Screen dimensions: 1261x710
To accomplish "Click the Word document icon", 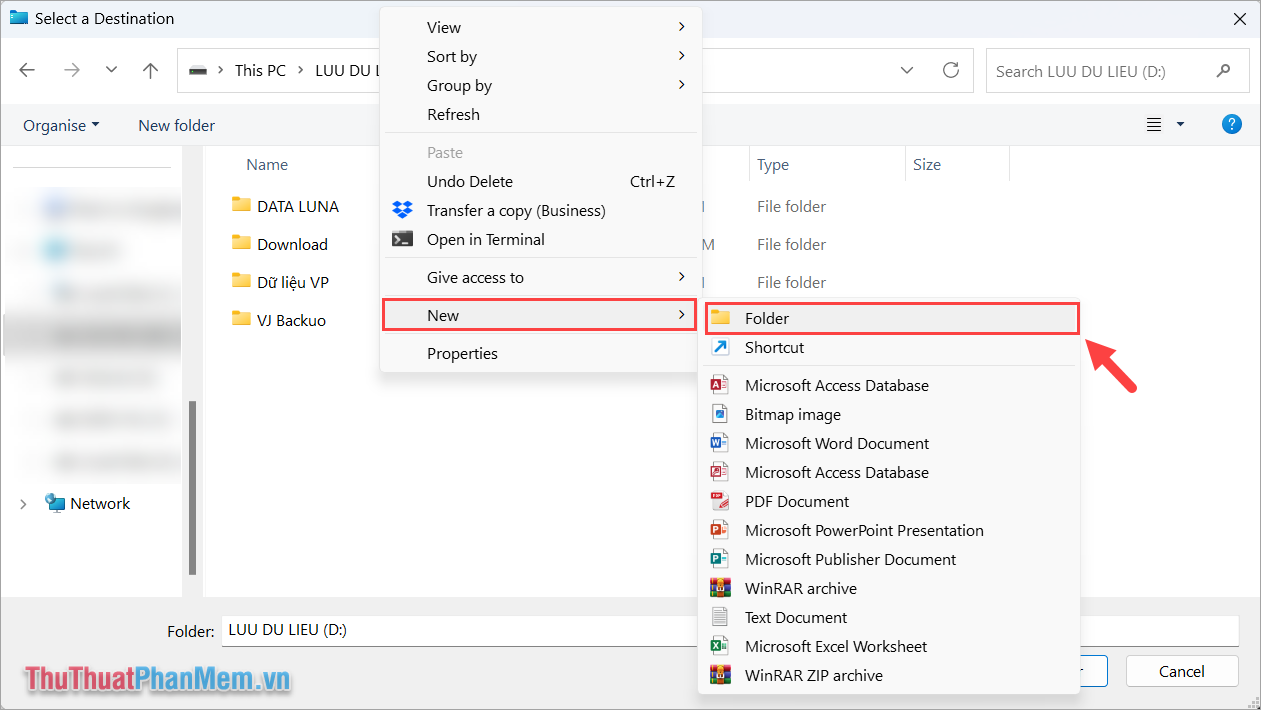I will (x=720, y=443).
